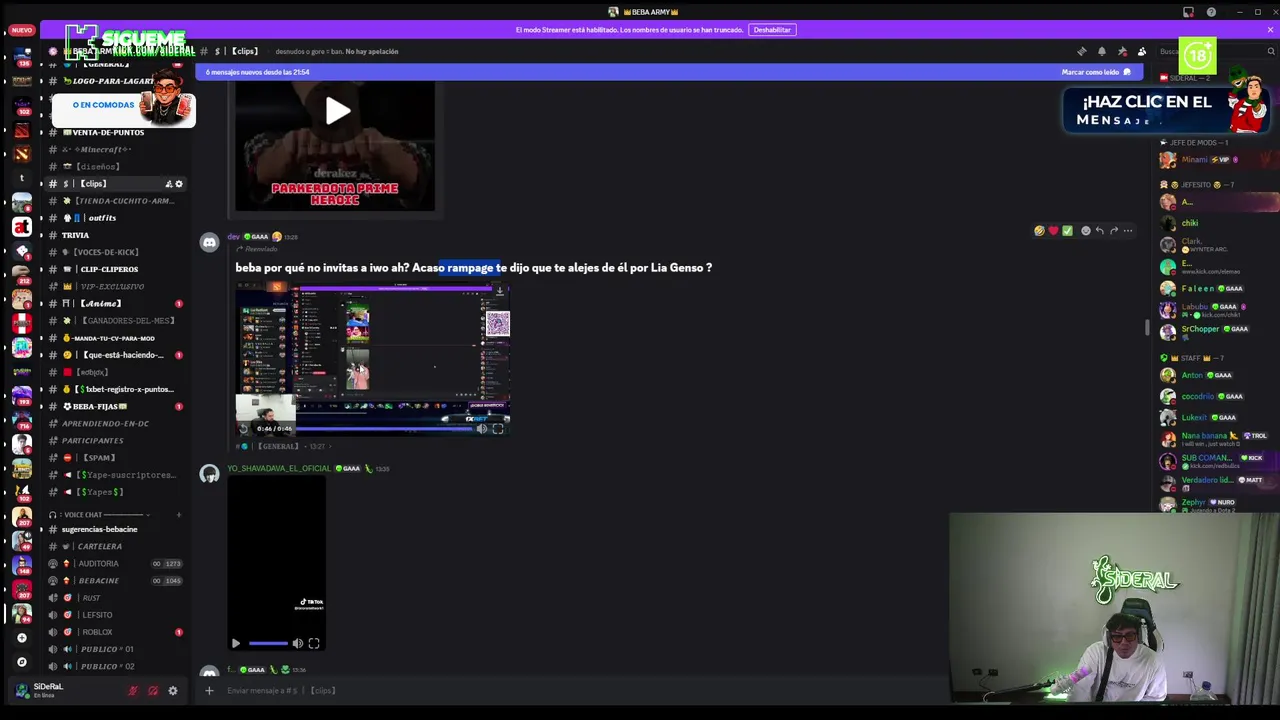Viewport: 1280px width, 720px height.
Task: Add channel to VOICE CHAT category
Action: pos(179,515)
